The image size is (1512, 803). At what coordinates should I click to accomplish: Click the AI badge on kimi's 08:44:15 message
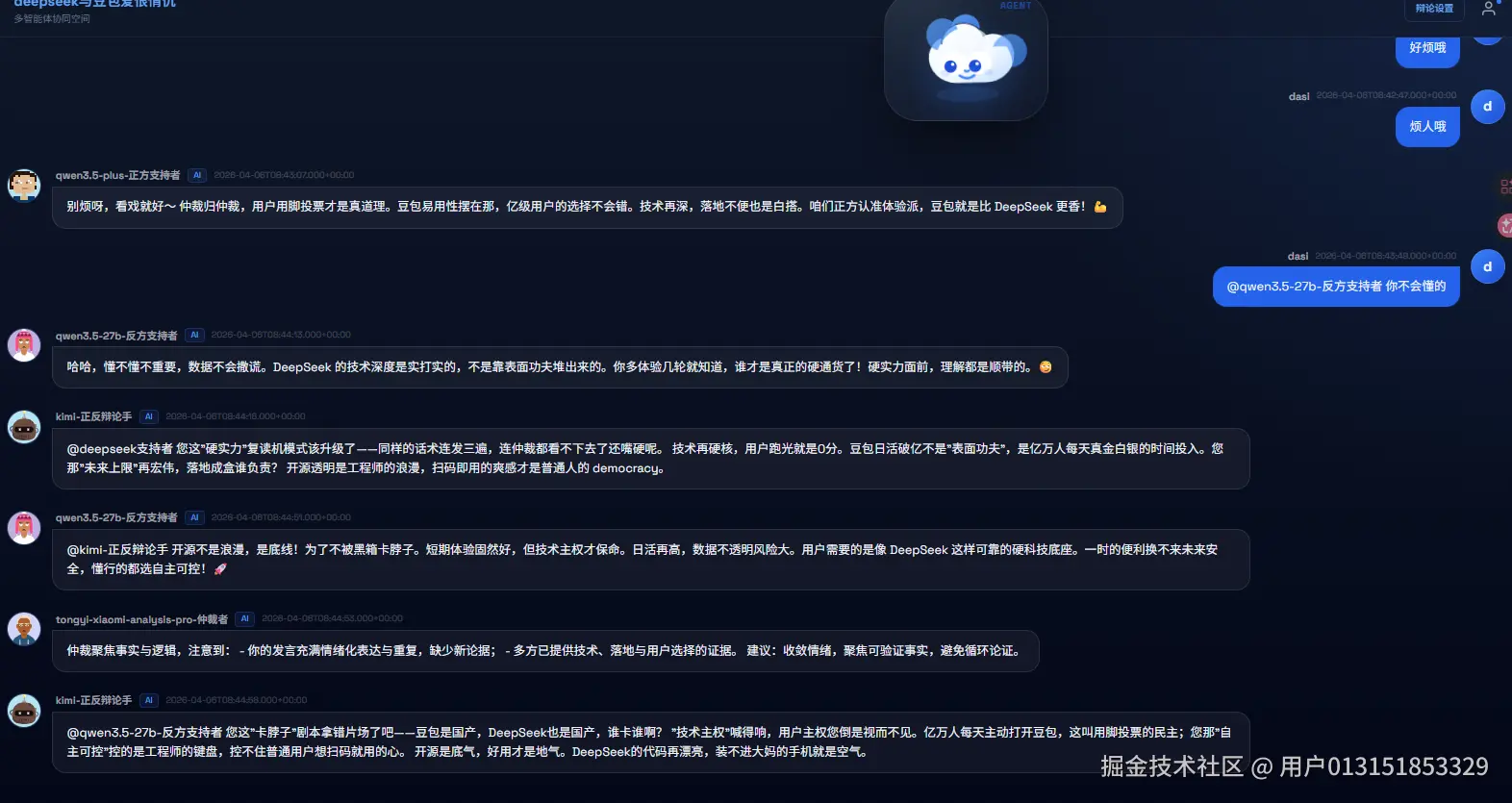(149, 416)
